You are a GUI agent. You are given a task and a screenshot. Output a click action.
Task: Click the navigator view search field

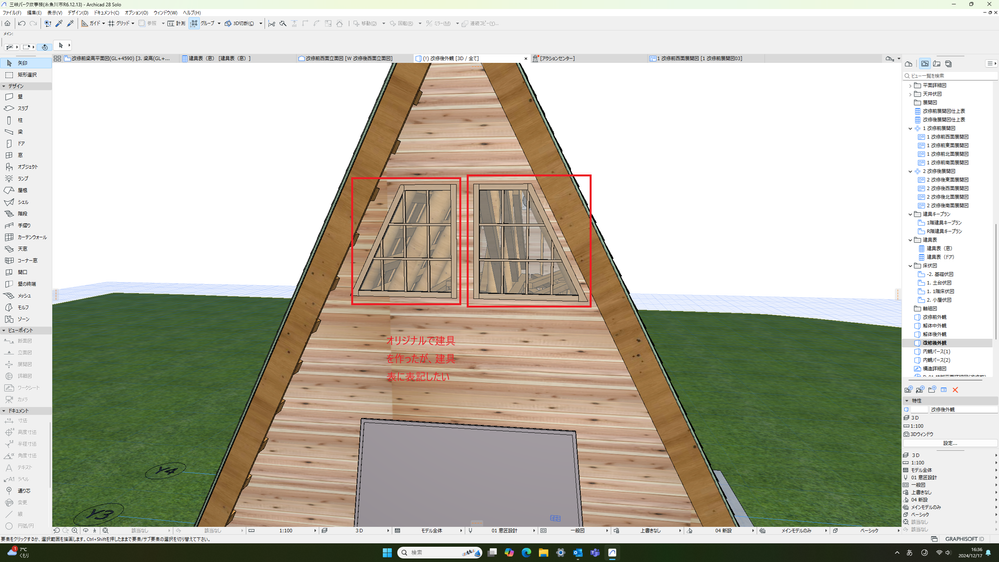click(950, 76)
